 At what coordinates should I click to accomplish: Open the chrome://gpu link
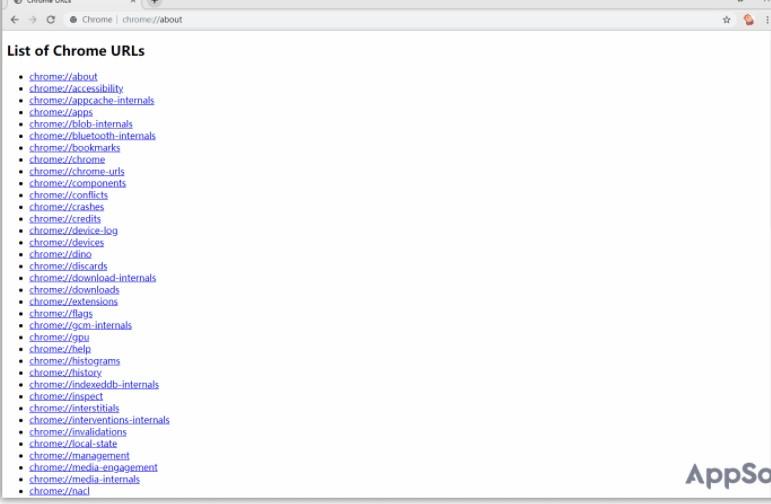point(59,337)
